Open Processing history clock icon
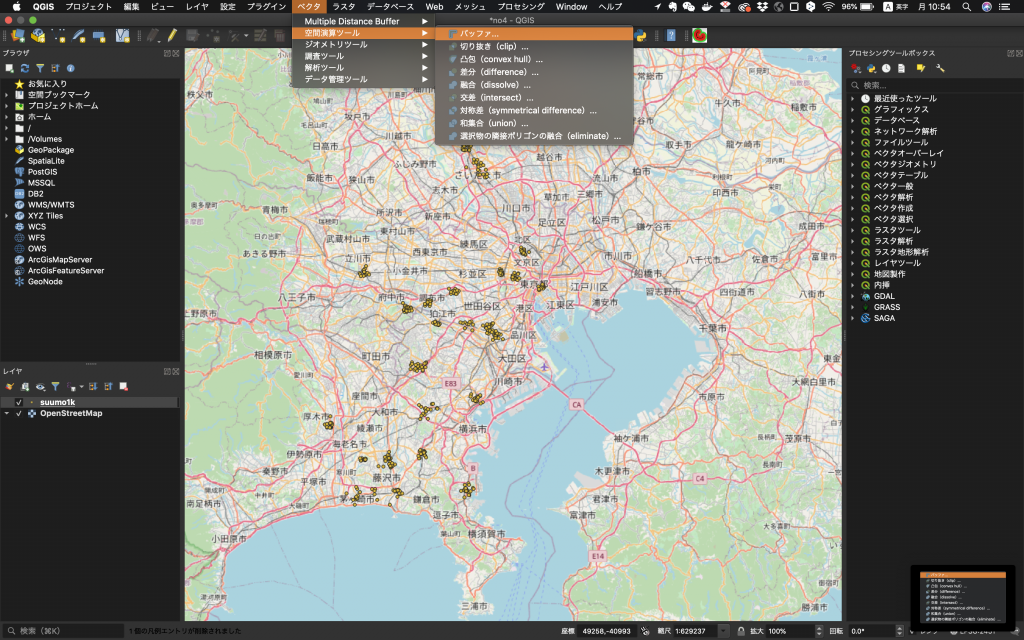Viewport: 1024px width, 640px height. tap(886, 68)
